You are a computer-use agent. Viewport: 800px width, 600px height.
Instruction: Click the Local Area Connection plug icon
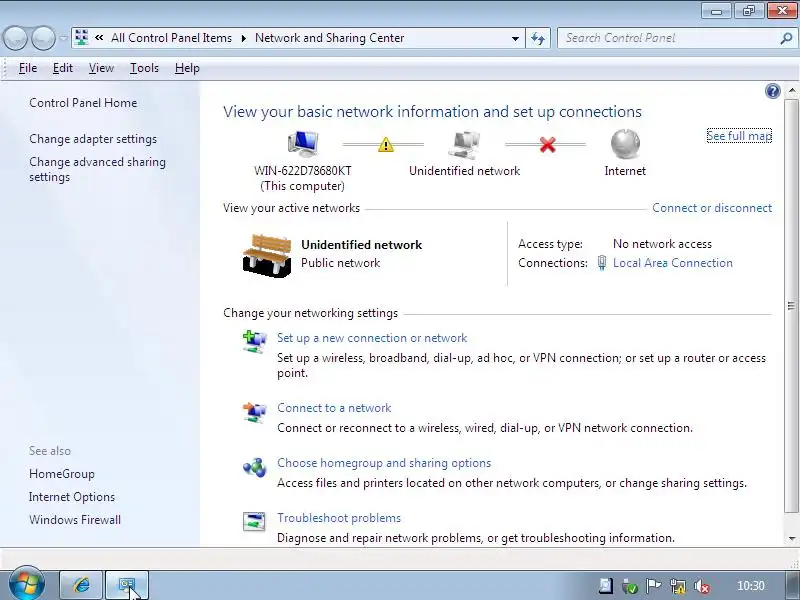tap(602, 263)
